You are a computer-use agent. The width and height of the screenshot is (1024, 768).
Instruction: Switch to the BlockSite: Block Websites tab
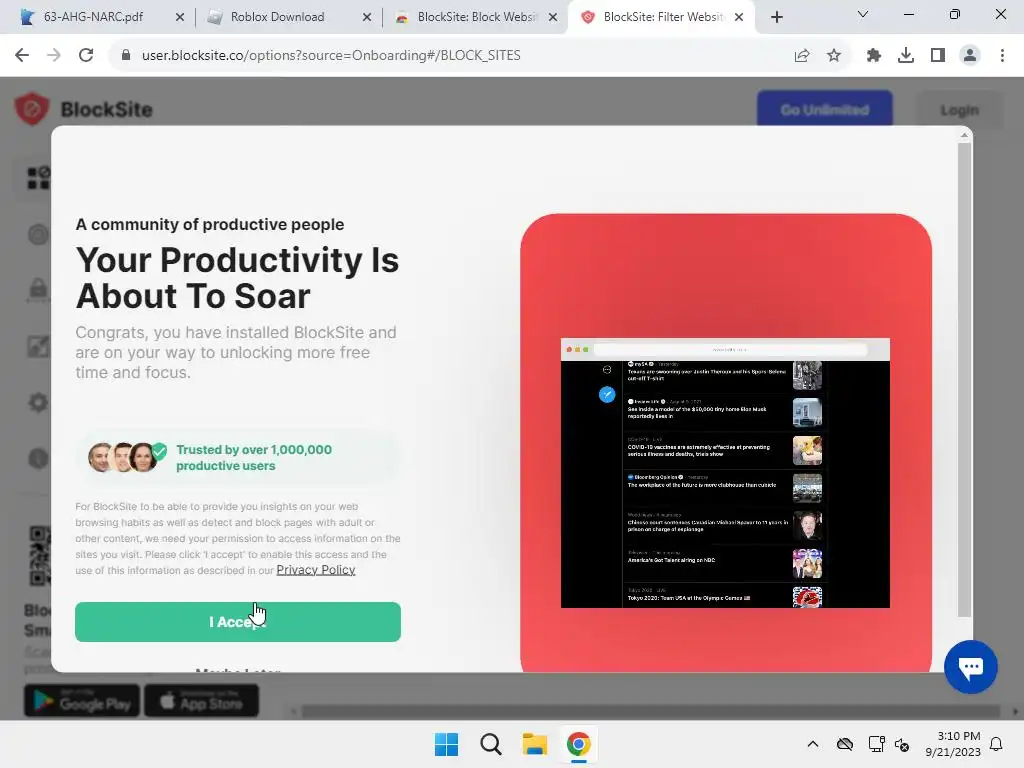click(x=477, y=17)
